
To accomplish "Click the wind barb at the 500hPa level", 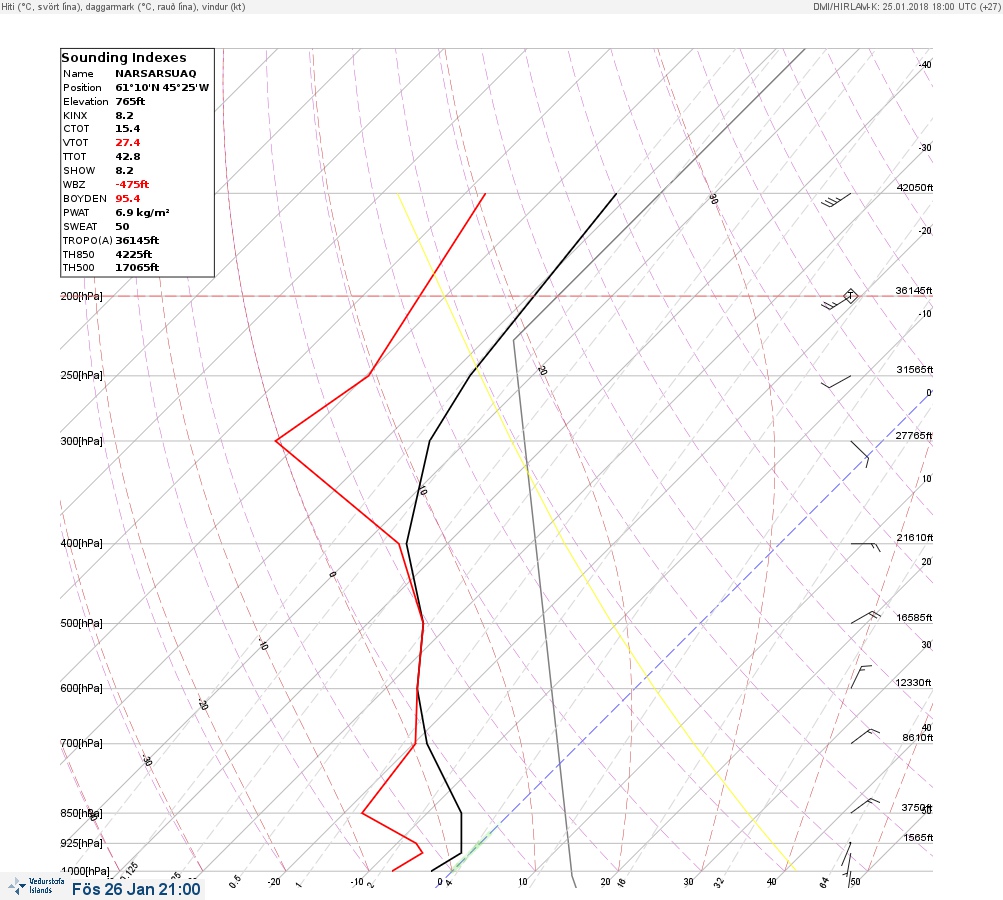I will [x=865, y=617].
